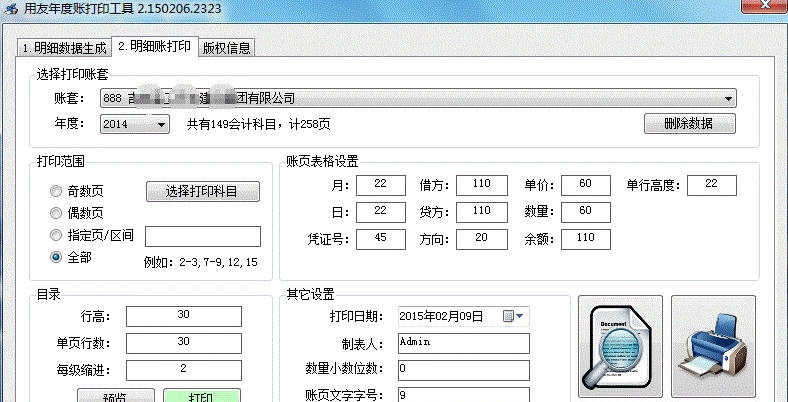Click the large printer icon button

pos(713,347)
